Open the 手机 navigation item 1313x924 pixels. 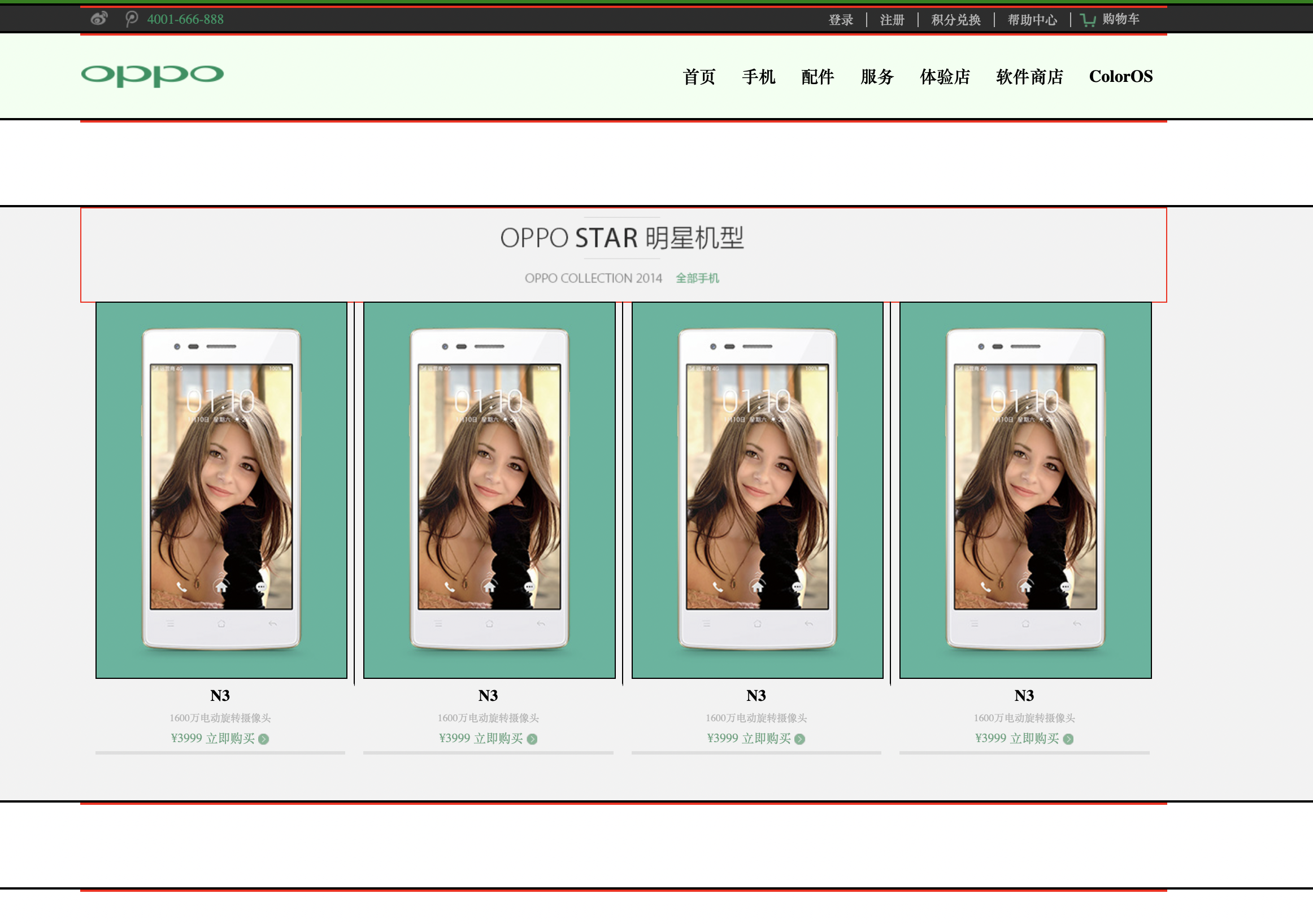[758, 77]
